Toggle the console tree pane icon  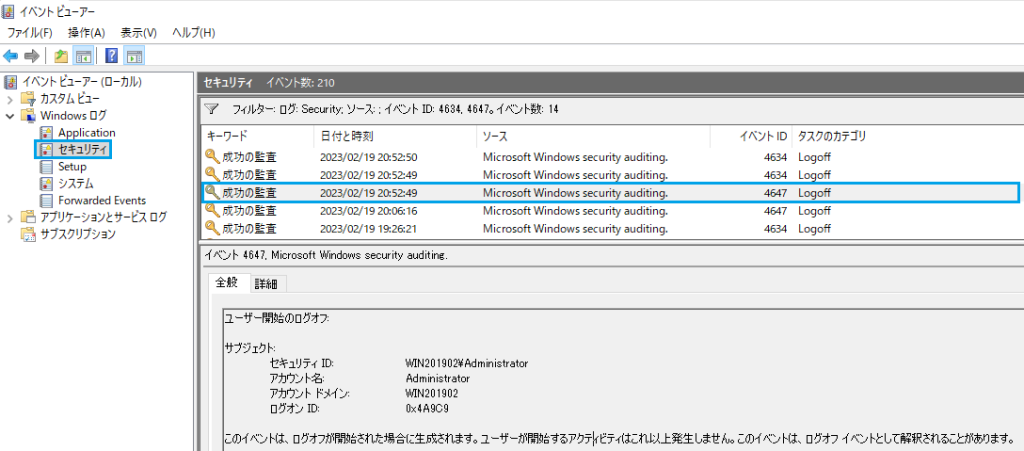[x=82, y=56]
